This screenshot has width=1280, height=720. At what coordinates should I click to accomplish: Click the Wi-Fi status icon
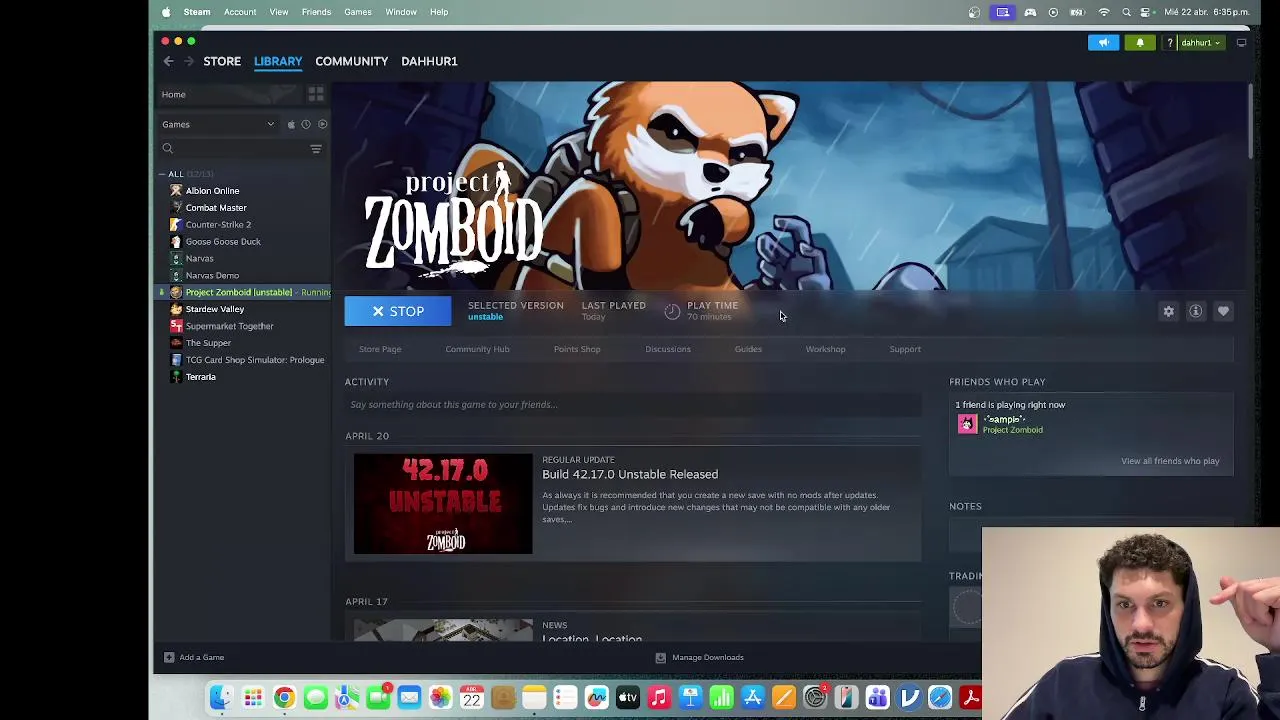(x=1104, y=12)
